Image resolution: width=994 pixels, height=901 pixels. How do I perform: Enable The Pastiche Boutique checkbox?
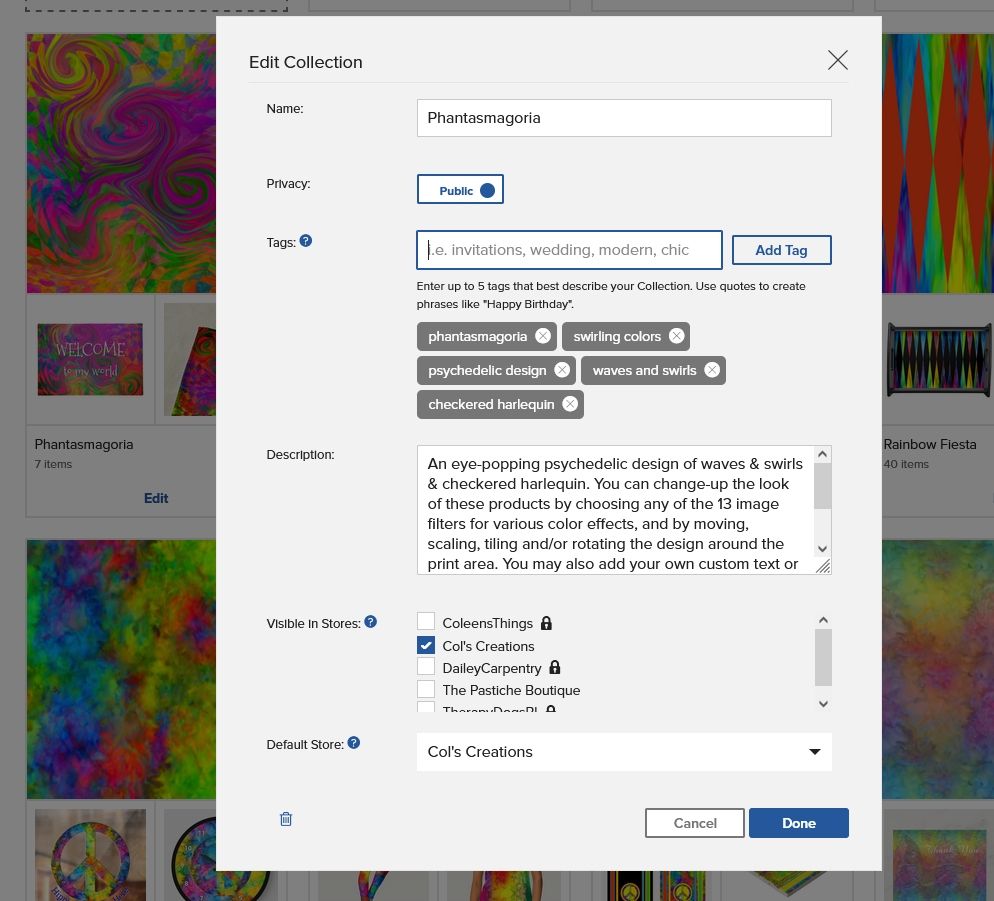(x=426, y=690)
